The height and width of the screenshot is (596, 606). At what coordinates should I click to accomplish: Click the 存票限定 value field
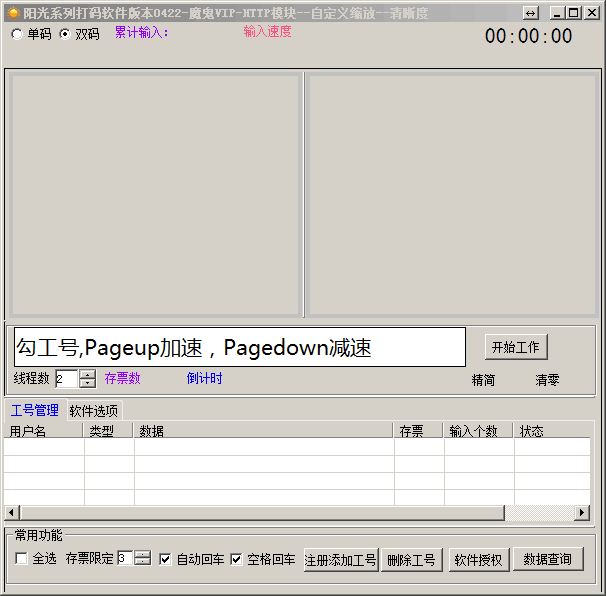[x=125, y=558]
